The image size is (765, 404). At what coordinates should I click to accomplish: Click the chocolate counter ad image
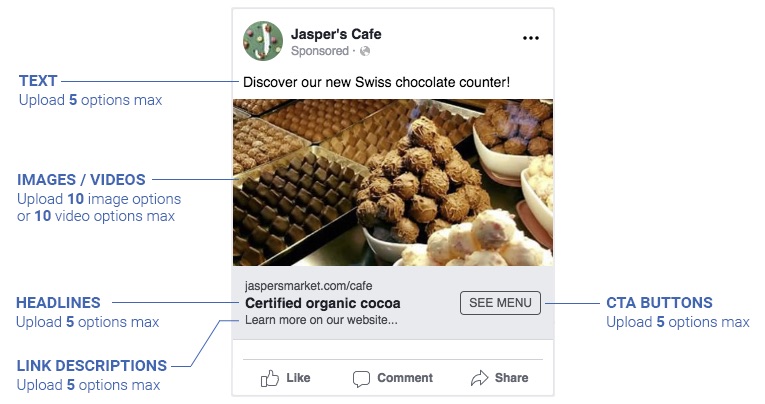tap(392, 181)
